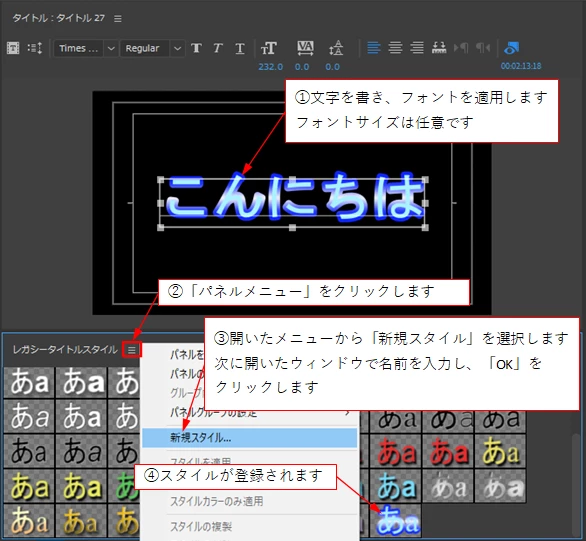Open the パネルグループの設定 submenu
Screen dimensions: 586x541
250,413
